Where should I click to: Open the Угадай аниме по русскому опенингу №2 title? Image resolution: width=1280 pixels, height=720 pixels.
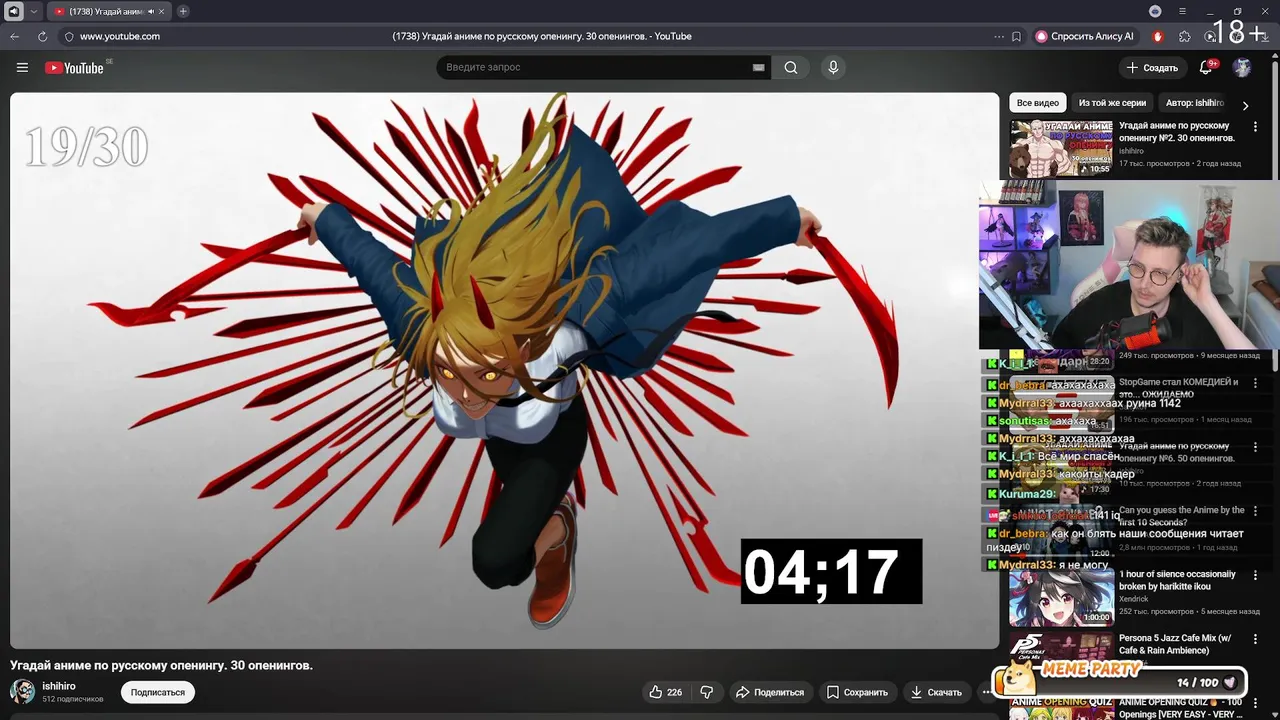(x=1177, y=132)
